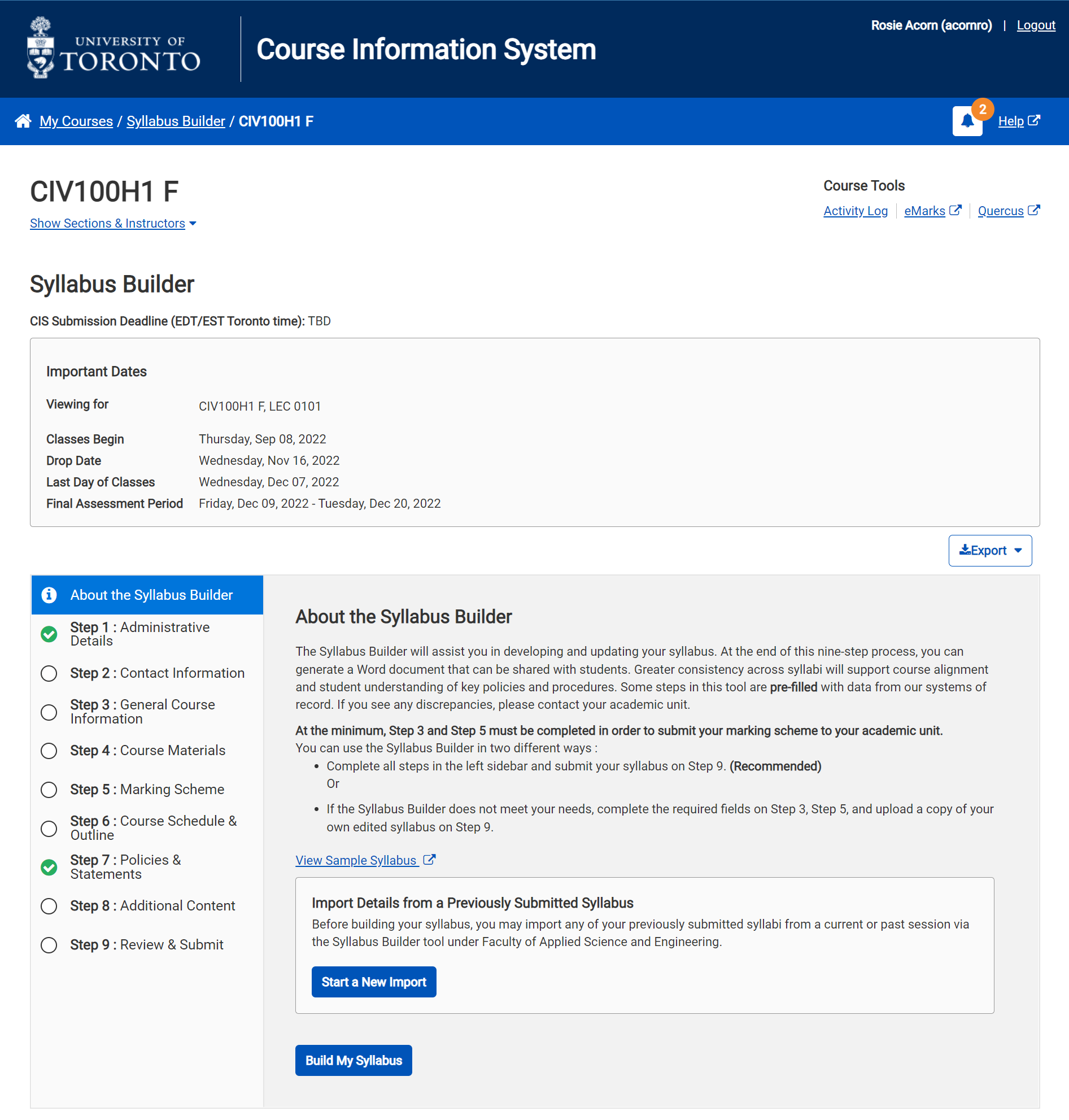Click the Start a New Import button
Screen dimensions: 1069x1120
(x=373, y=982)
